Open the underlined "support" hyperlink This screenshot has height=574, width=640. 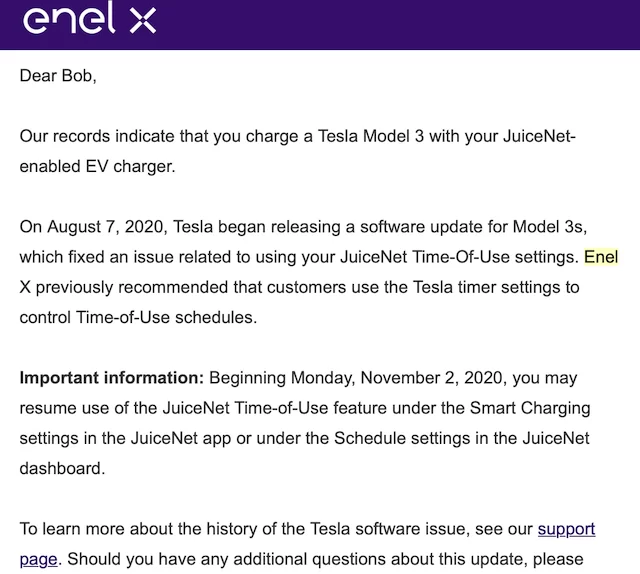566,528
